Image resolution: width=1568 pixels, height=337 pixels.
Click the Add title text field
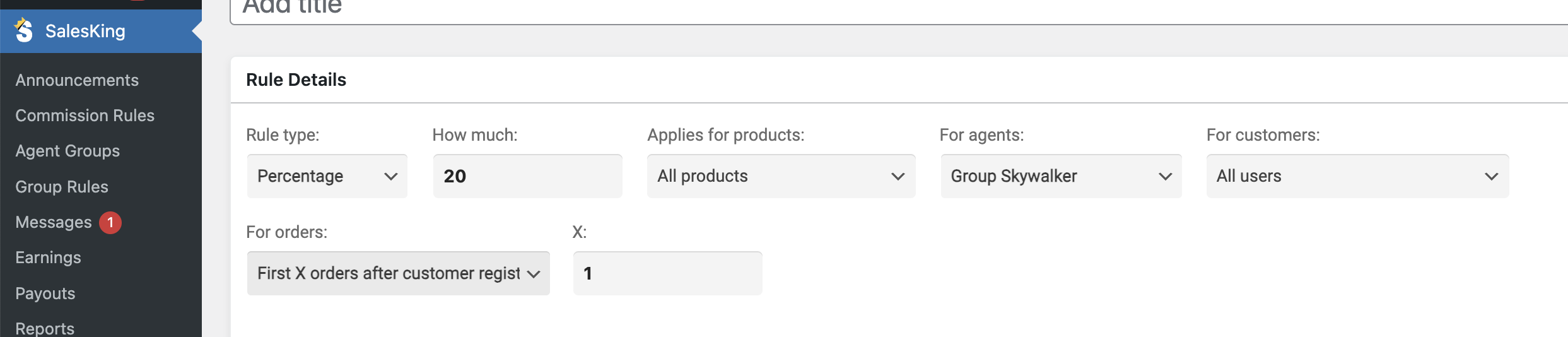(899, 11)
